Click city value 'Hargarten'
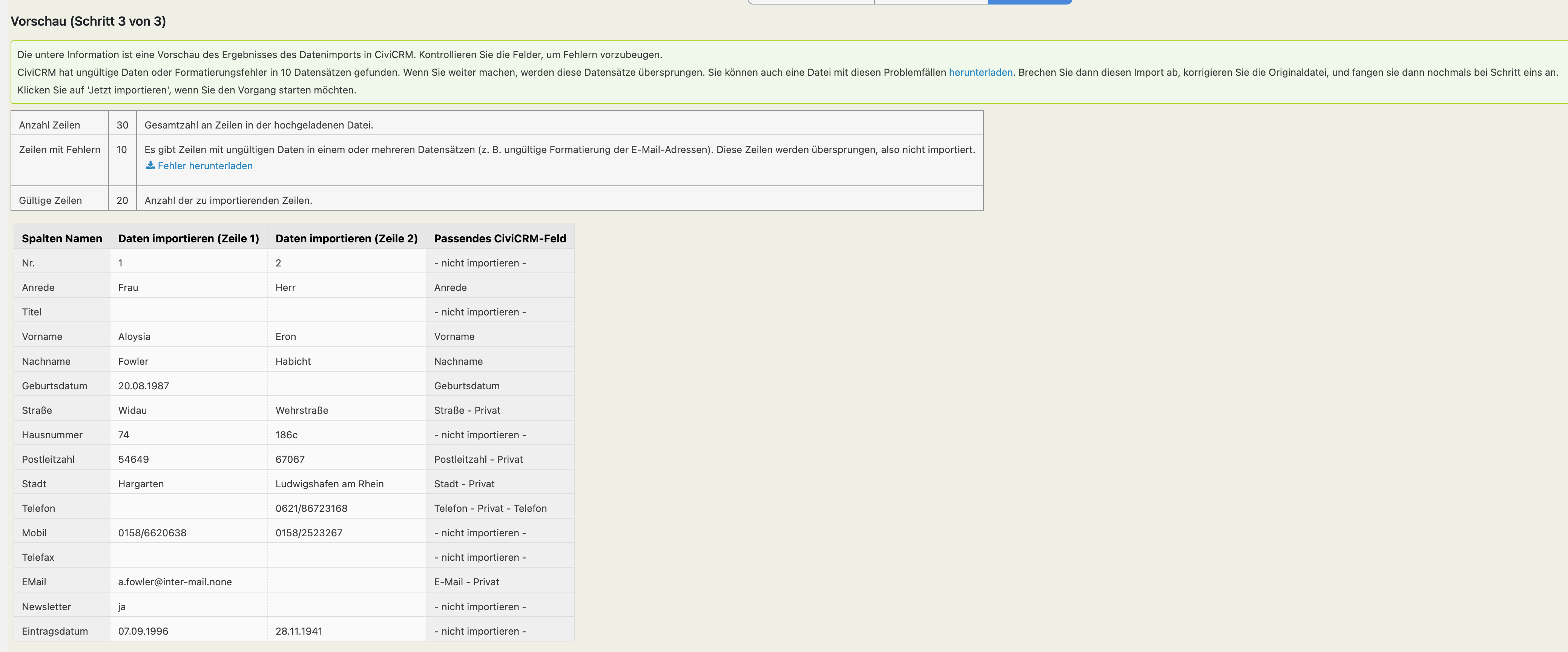Image resolution: width=1568 pixels, height=652 pixels. [141, 484]
